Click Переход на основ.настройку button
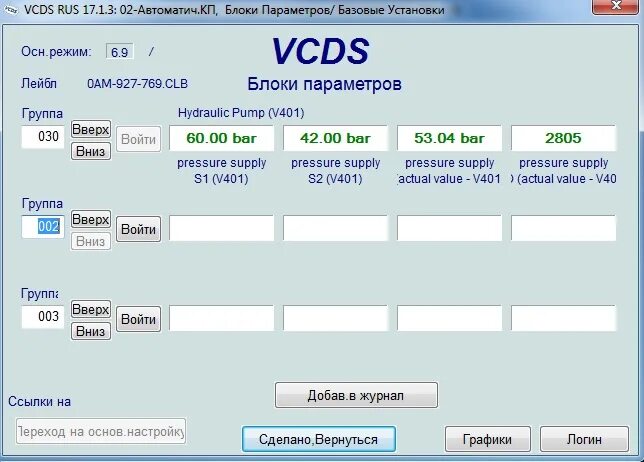The width and height of the screenshot is (644, 462). [x=101, y=431]
